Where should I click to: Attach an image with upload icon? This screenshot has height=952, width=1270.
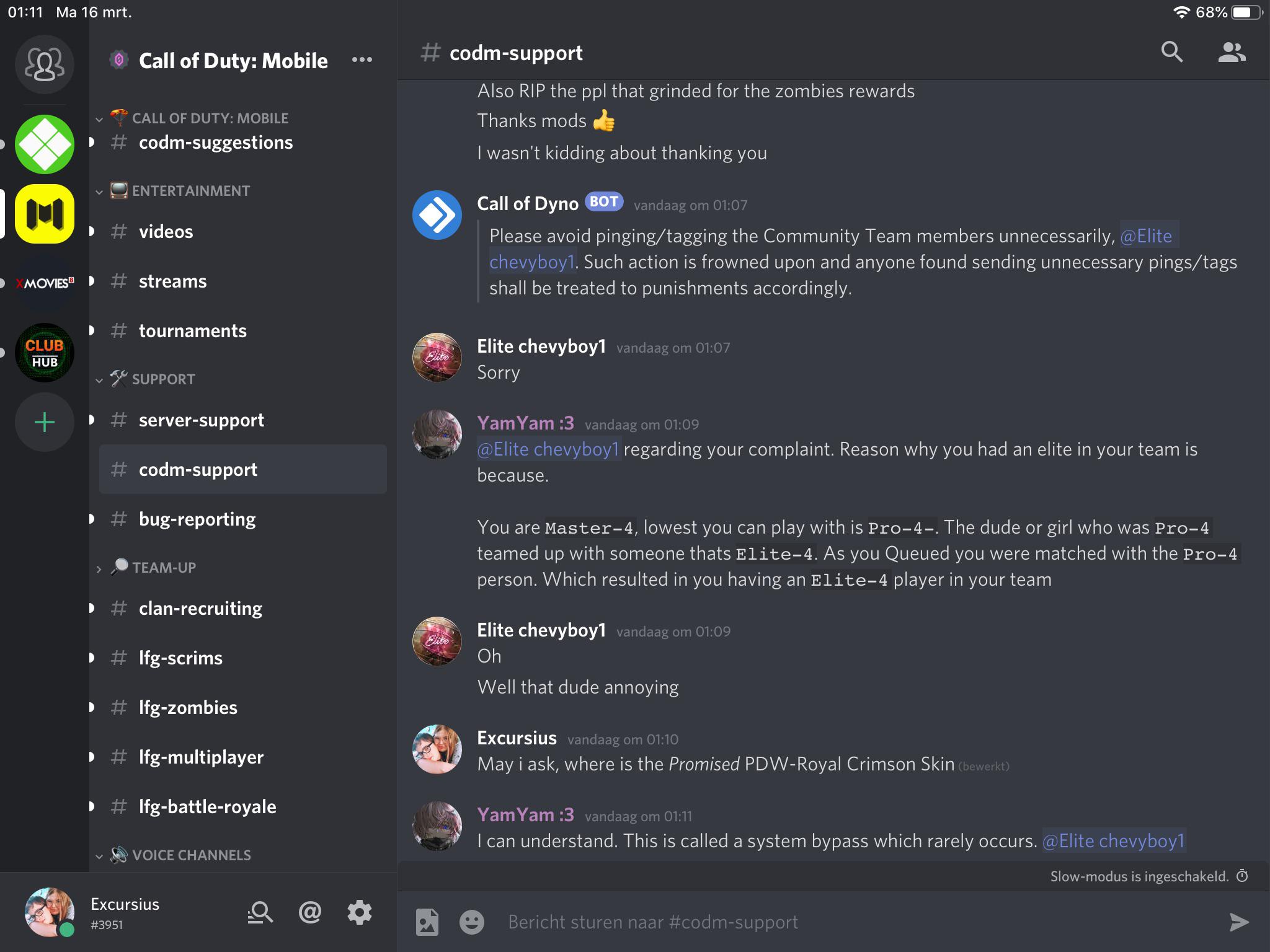[x=427, y=922]
